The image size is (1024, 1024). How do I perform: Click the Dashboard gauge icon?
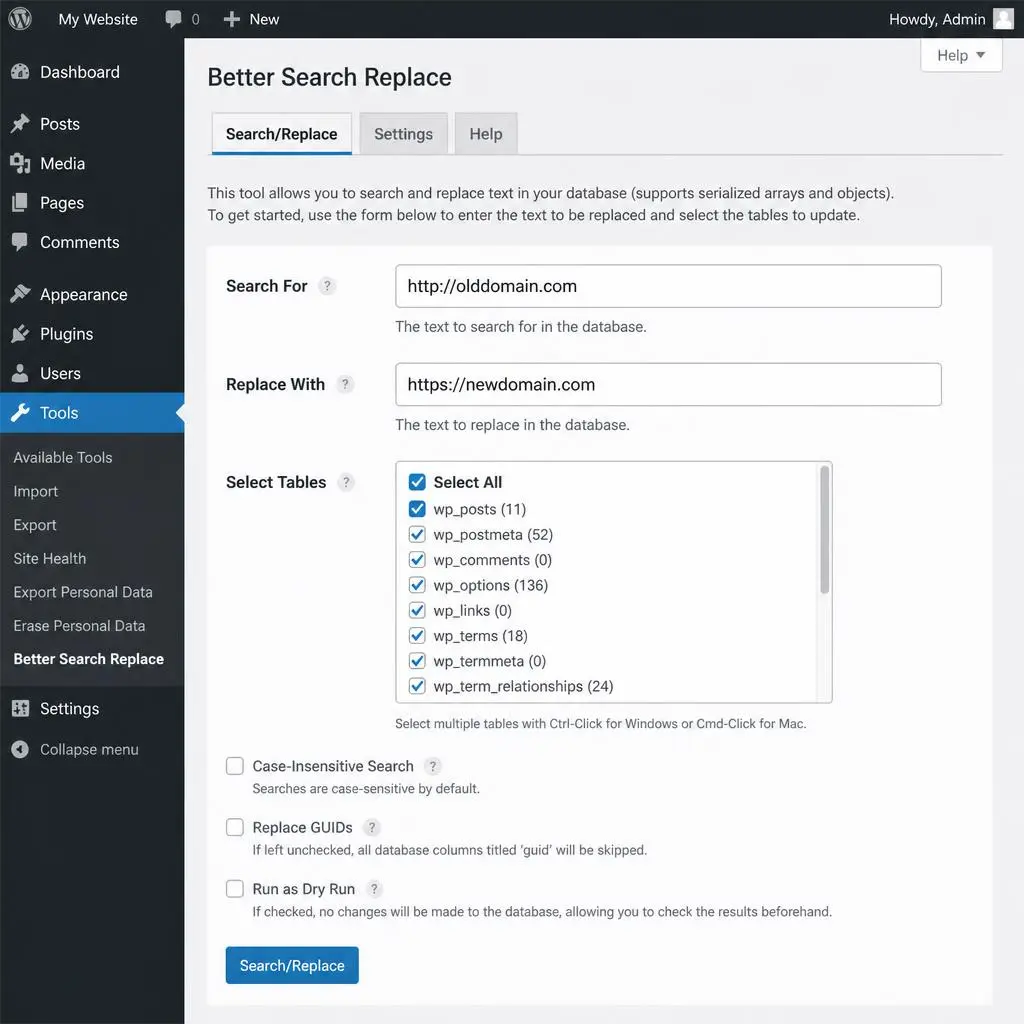point(20,72)
